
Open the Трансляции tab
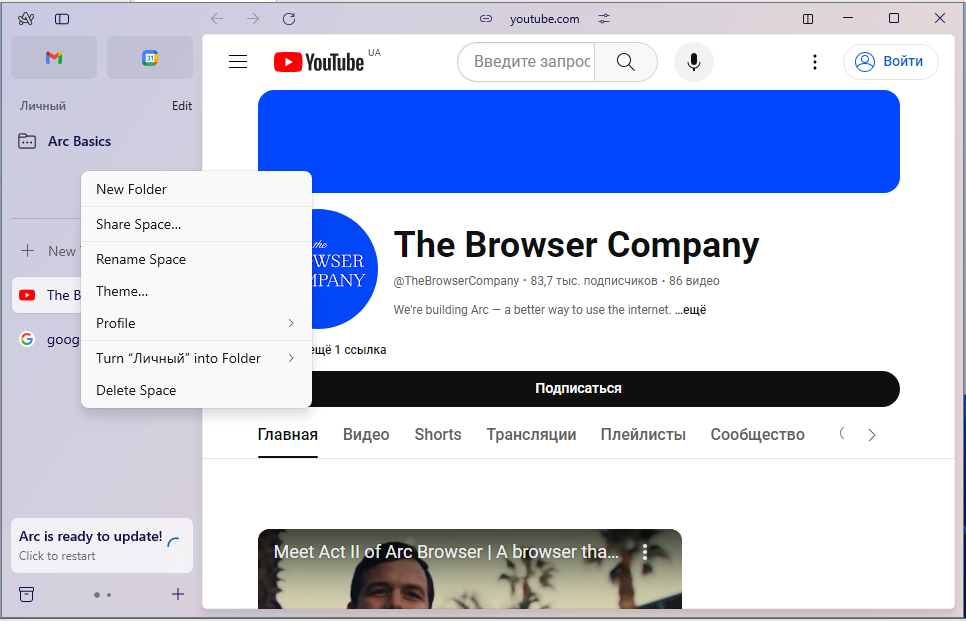(531, 435)
